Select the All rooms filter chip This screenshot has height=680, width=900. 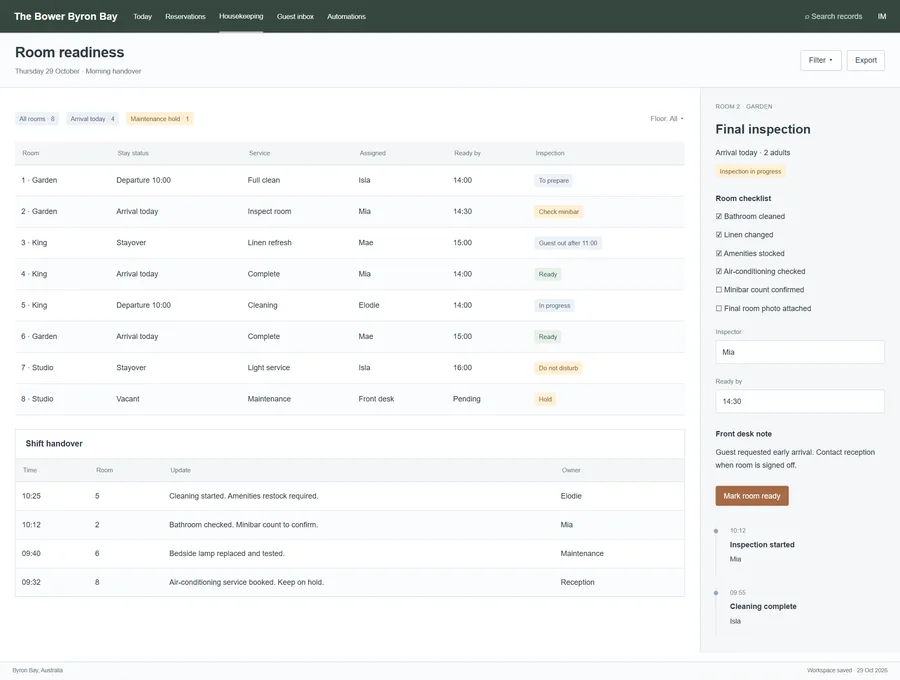(x=37, y=119)
